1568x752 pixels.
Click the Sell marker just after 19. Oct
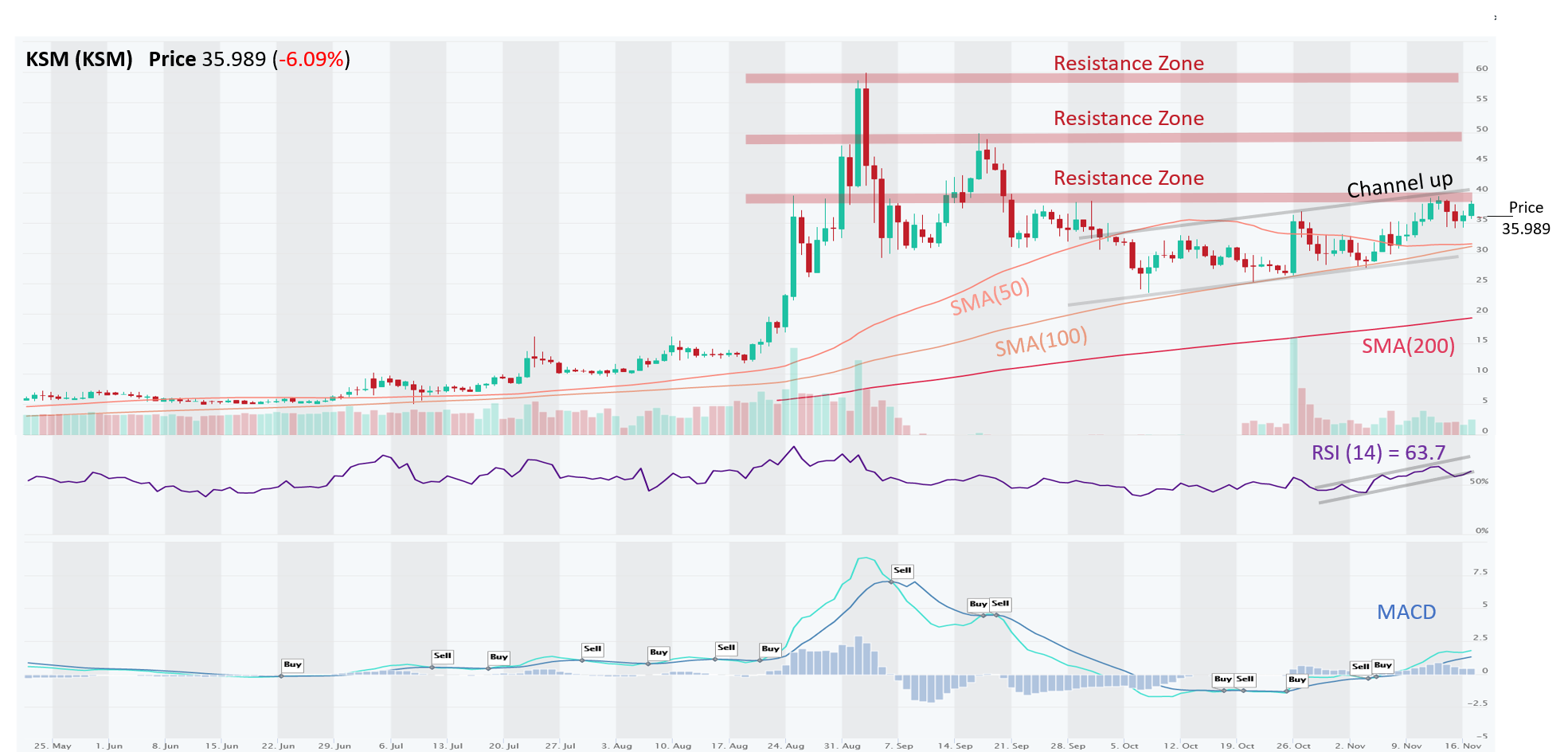(x=1245, y=680)
